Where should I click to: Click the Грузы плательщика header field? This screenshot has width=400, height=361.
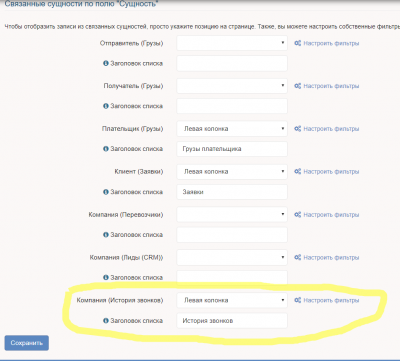(x=232, y=149)
